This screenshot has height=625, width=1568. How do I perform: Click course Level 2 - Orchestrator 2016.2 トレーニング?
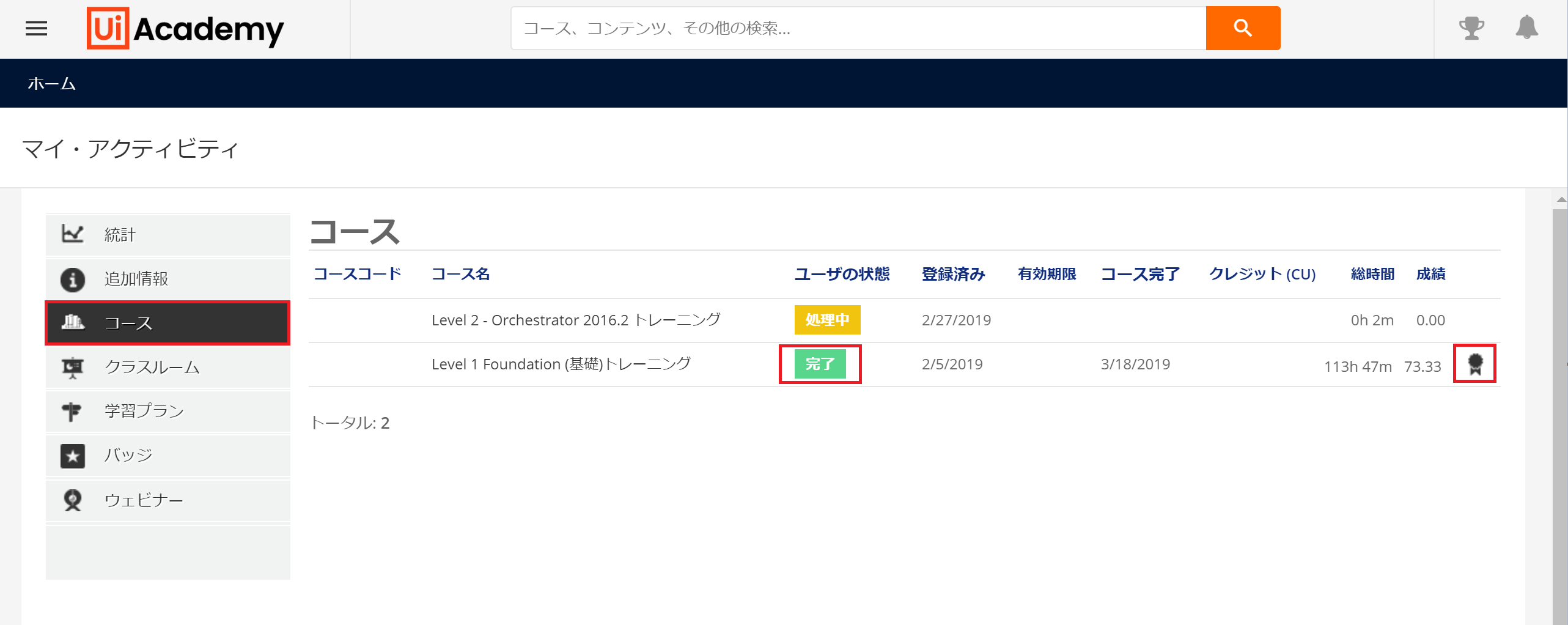pos(576,320)
